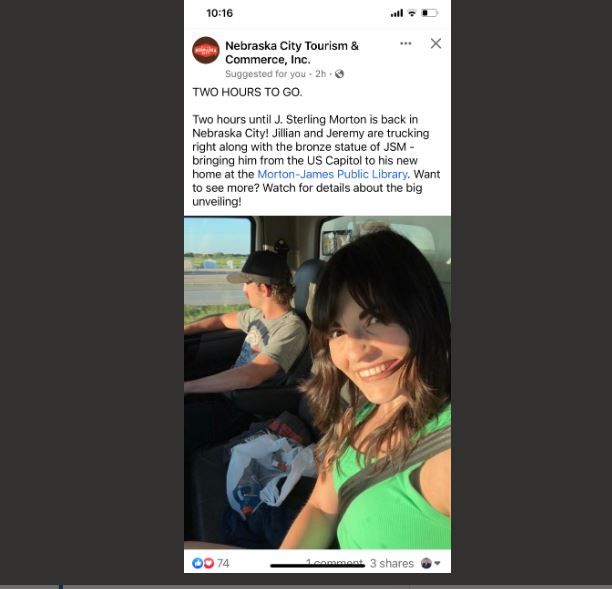Tap the 10:16 clock in status bar

(220, 13)
